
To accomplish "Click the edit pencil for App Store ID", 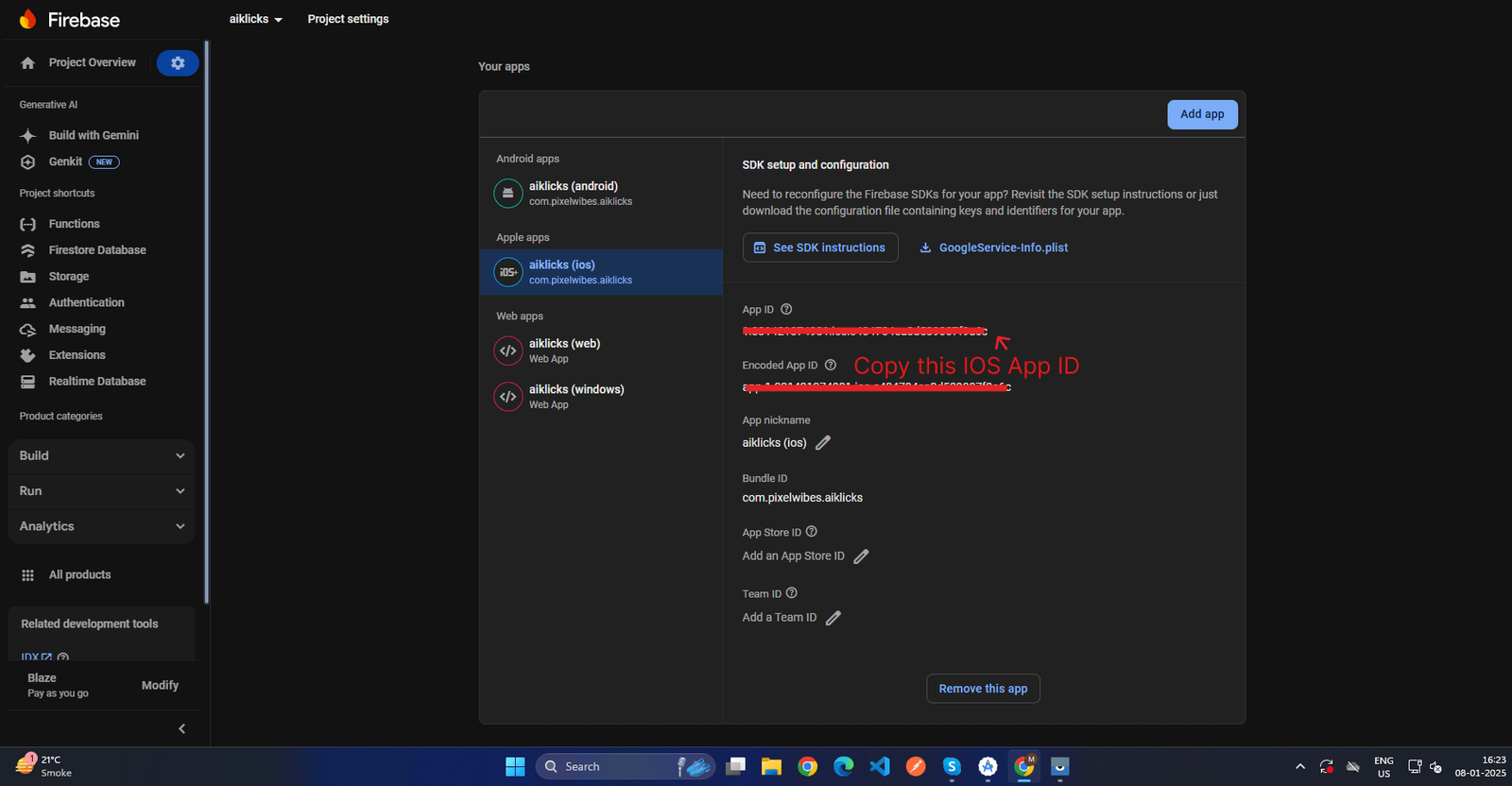I will tap(861, 556).
